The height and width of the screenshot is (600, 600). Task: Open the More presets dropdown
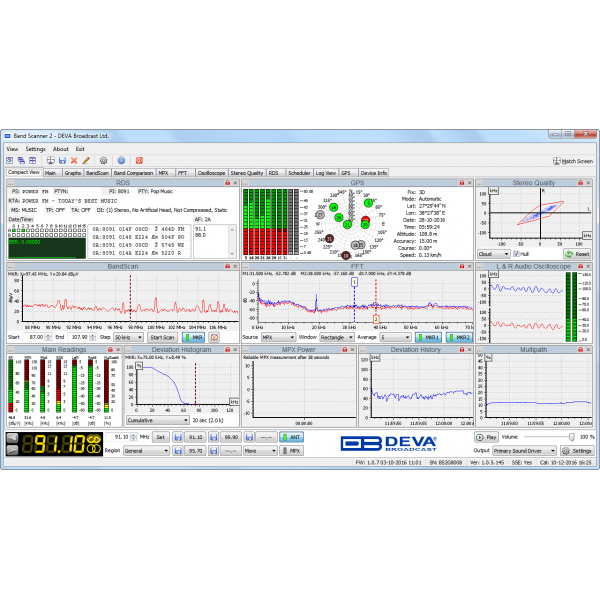(x=260, y=451)
